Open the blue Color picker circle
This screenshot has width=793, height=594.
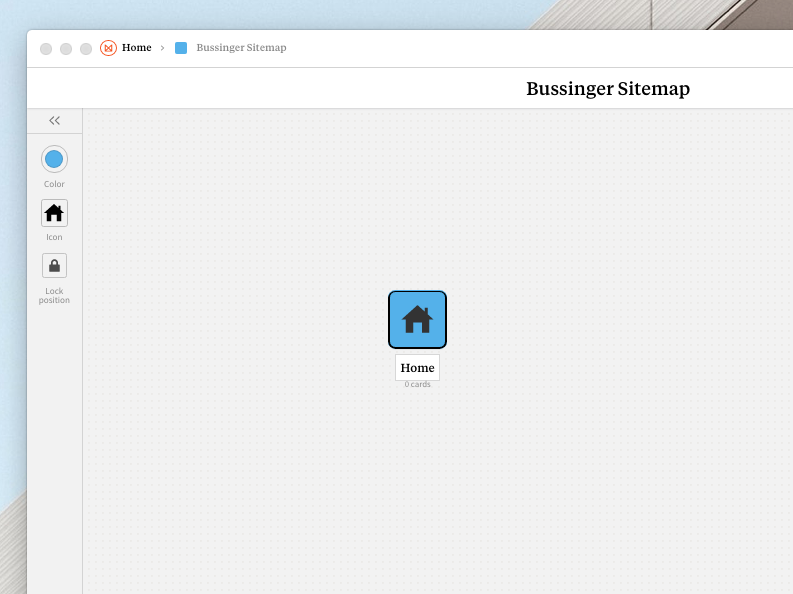coord(54,159)
